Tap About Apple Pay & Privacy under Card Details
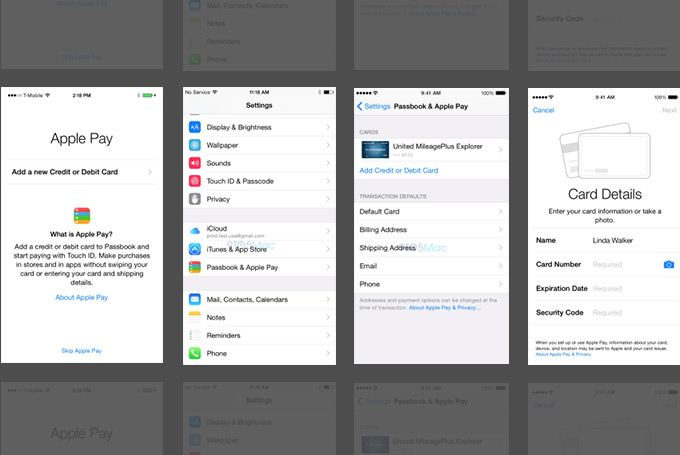This screenshot has width=680, height=455. (563, 354)
